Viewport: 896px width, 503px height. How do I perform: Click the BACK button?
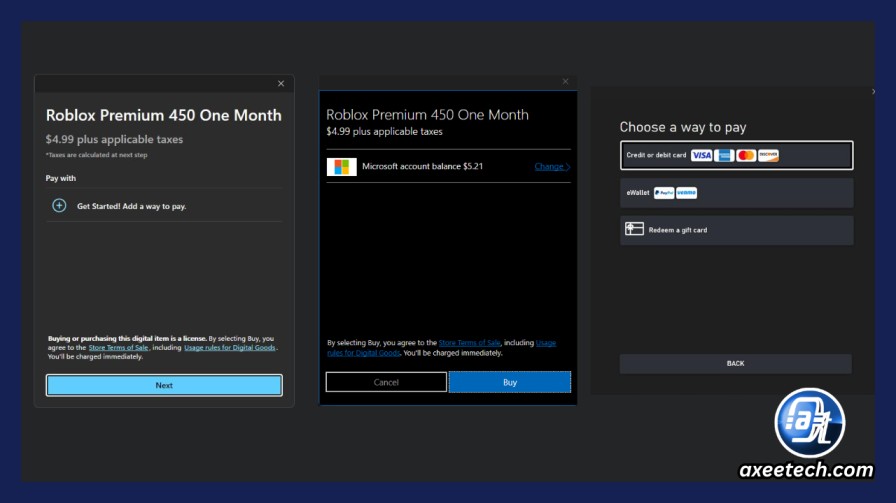pos(735,364)
